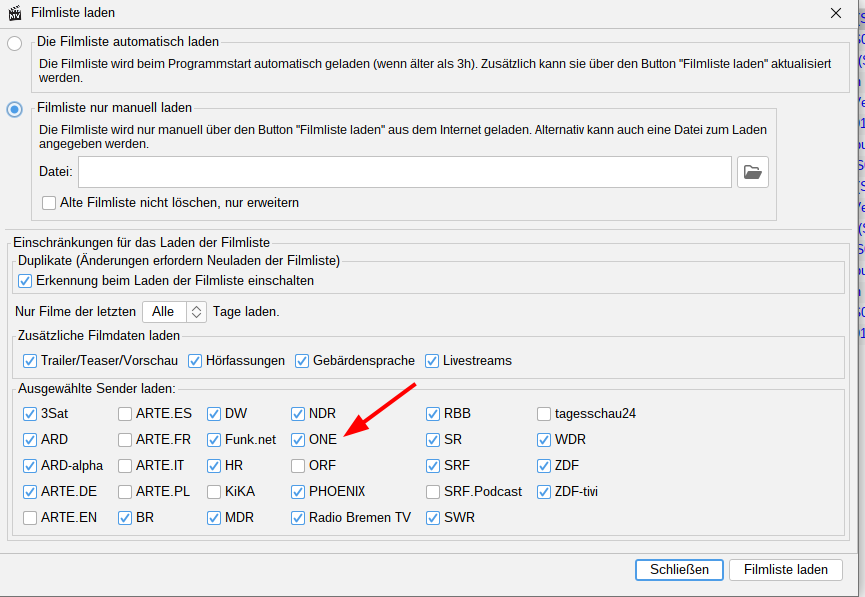Click the Datei path input field
865x597 pixels.
[x=405, y=172]
